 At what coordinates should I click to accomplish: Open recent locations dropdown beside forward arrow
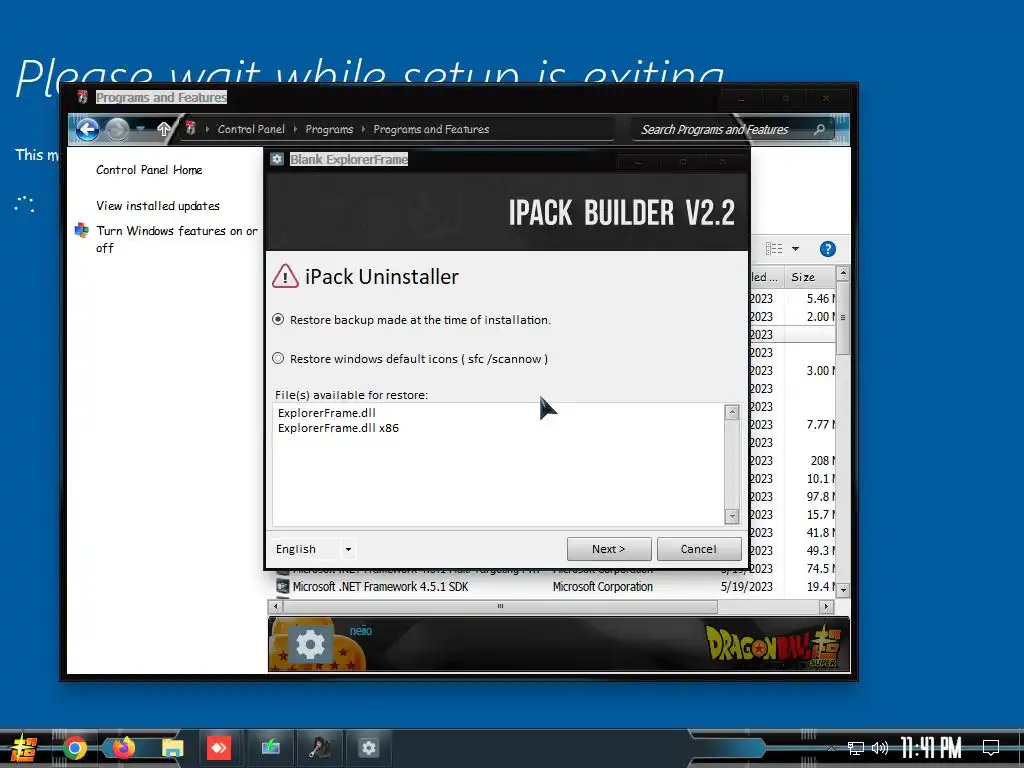(x=140, y=129)
